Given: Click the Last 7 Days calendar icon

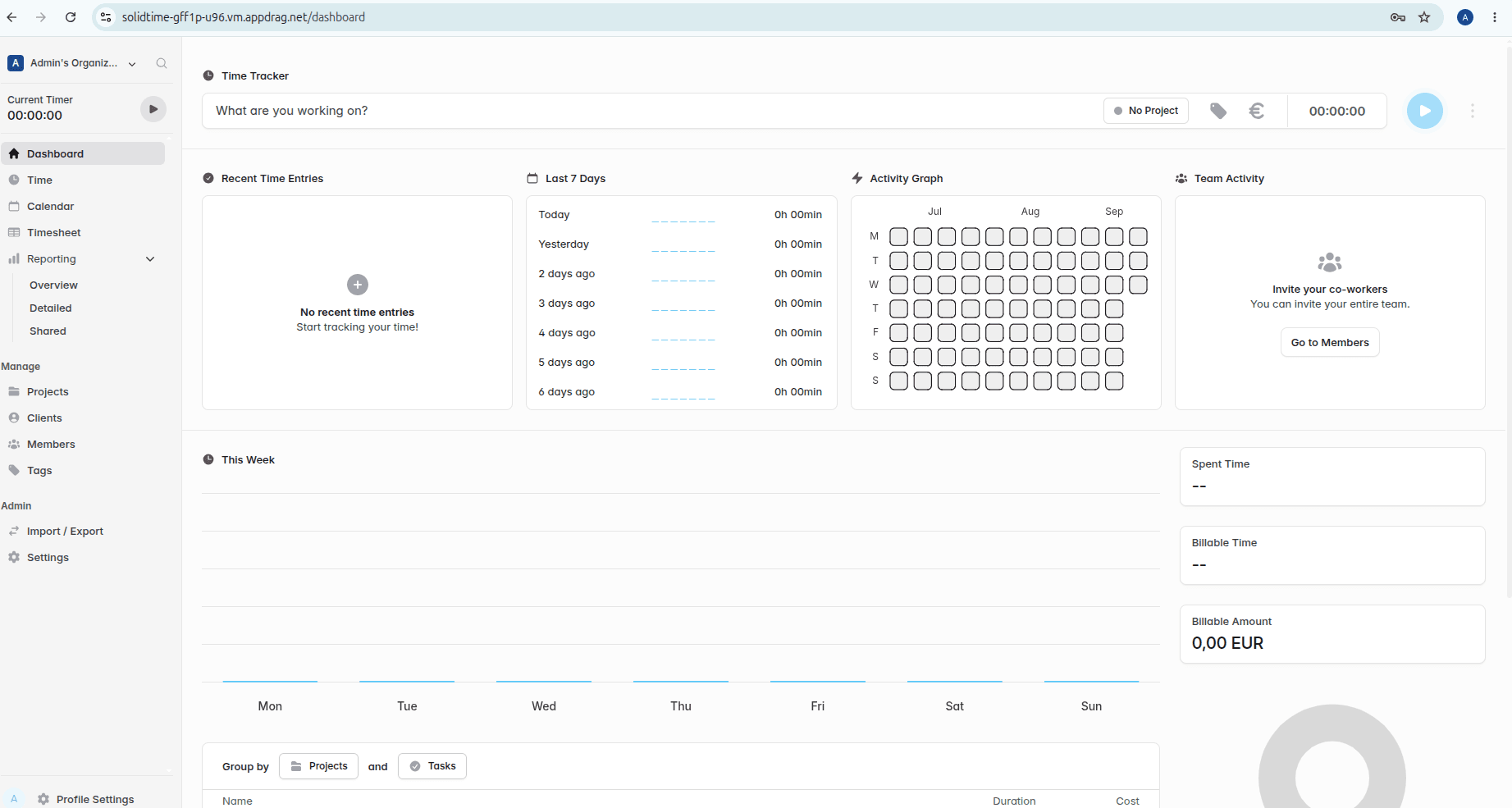Looking at the screenshot, I should tap(532, 178).
